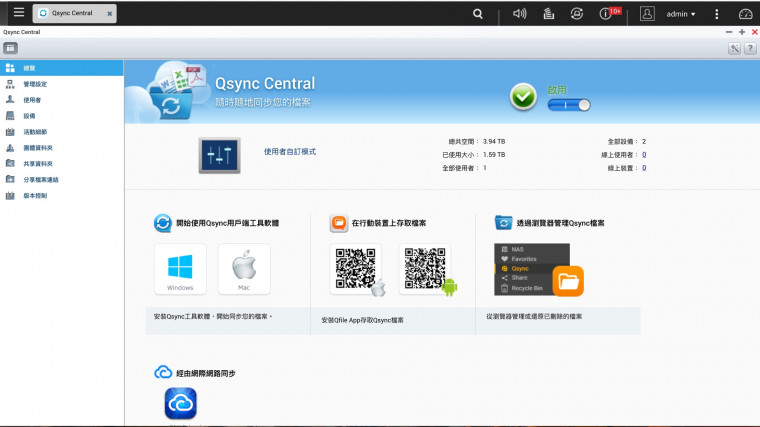The image size is (760, 427).
Task: Click the 線上使用者 count link
Action: (644, 155)
